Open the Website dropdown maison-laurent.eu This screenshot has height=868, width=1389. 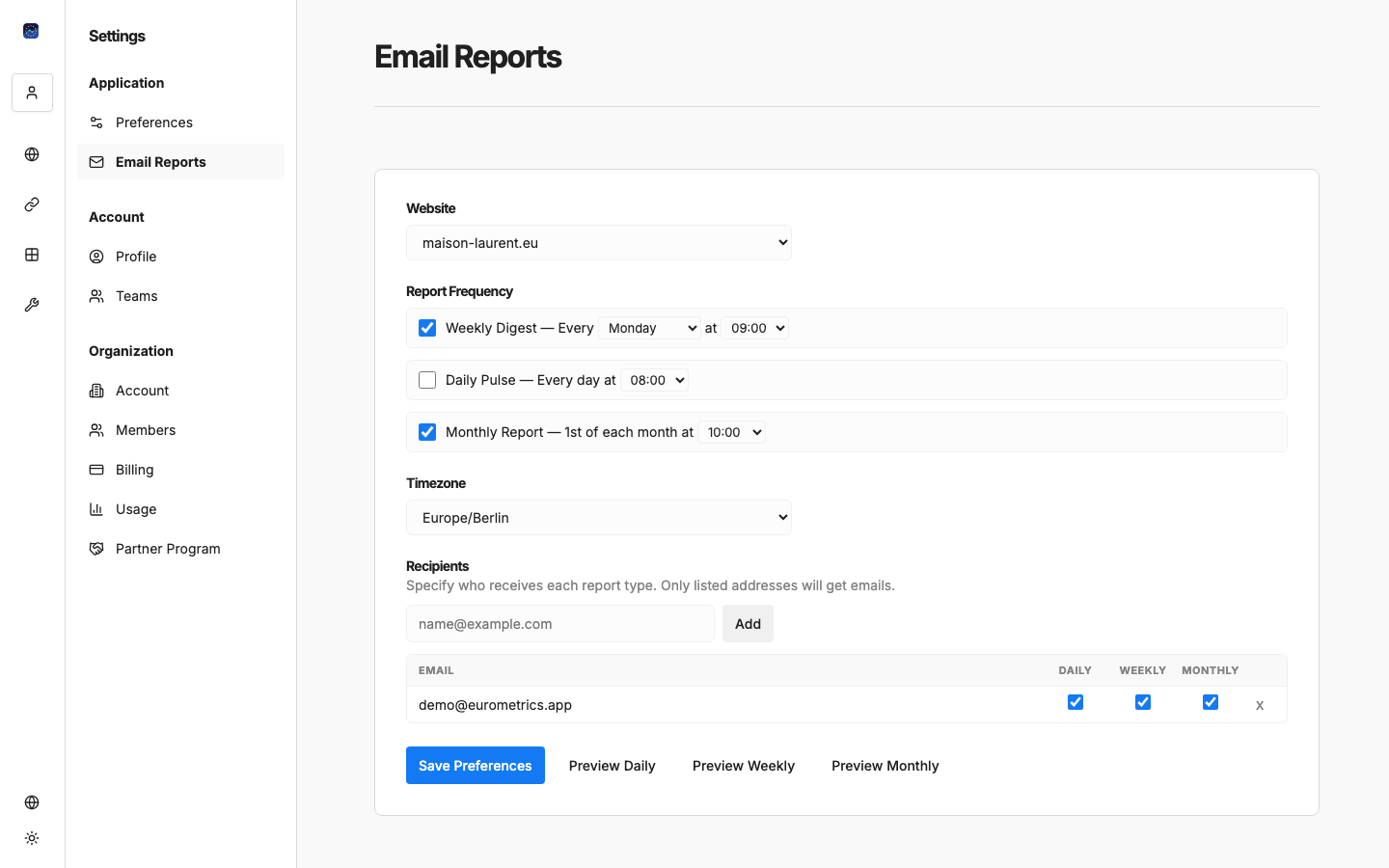click(x=599, y=243)
